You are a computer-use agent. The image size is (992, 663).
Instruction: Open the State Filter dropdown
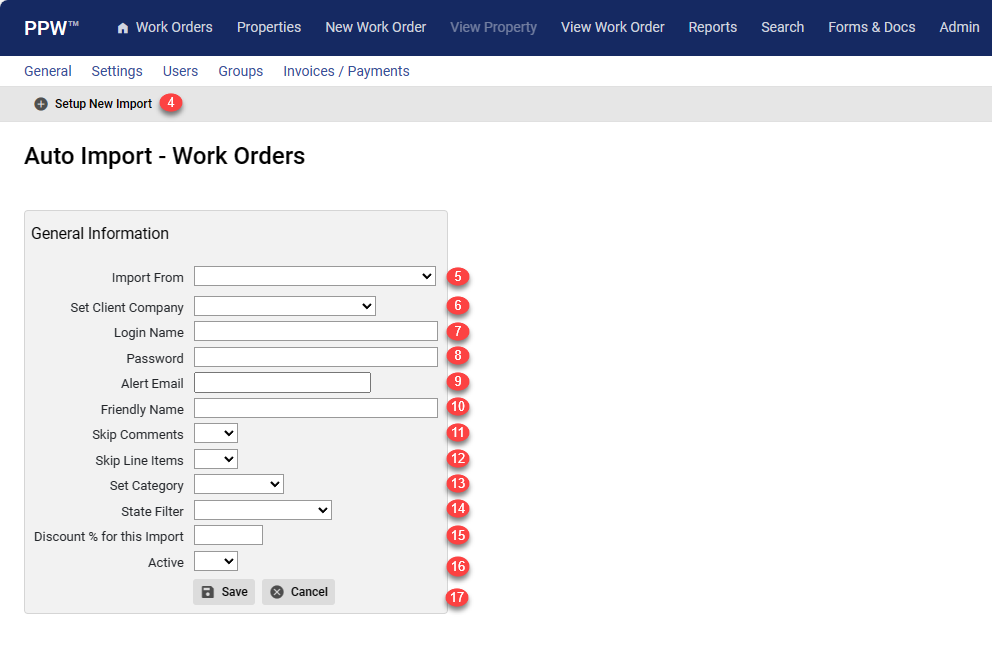(x=263, y=510)
